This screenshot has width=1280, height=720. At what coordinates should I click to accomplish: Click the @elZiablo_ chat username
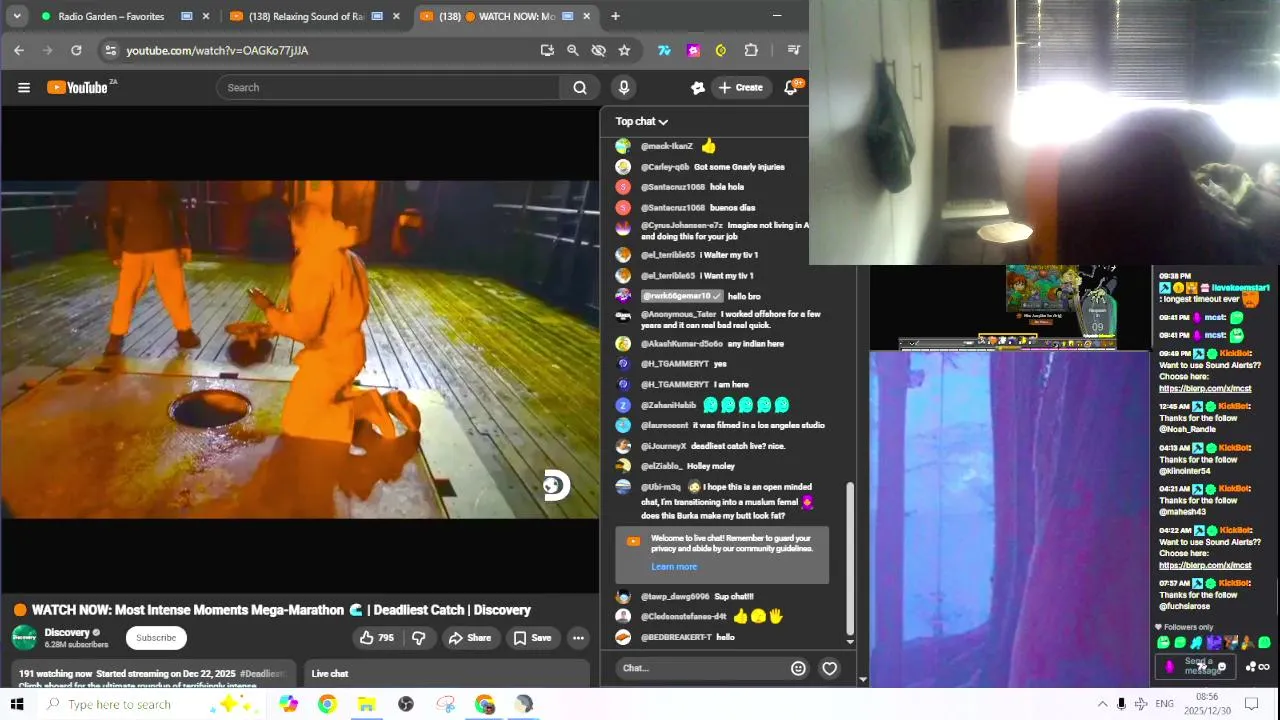tap(661, 466)
